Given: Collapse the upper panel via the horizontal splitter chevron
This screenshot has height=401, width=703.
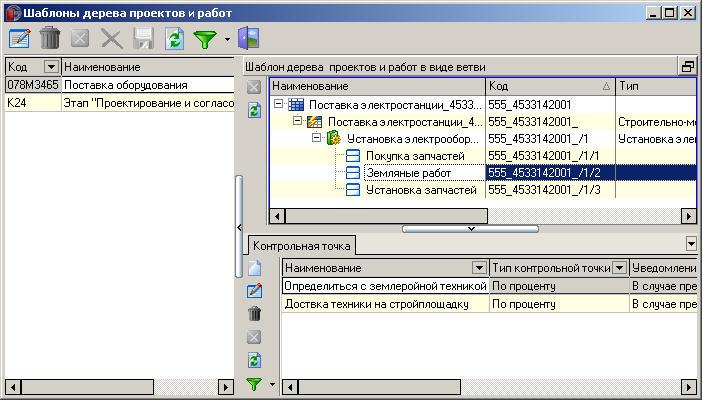Looking at the screenshot, I should tap(471, 229).
